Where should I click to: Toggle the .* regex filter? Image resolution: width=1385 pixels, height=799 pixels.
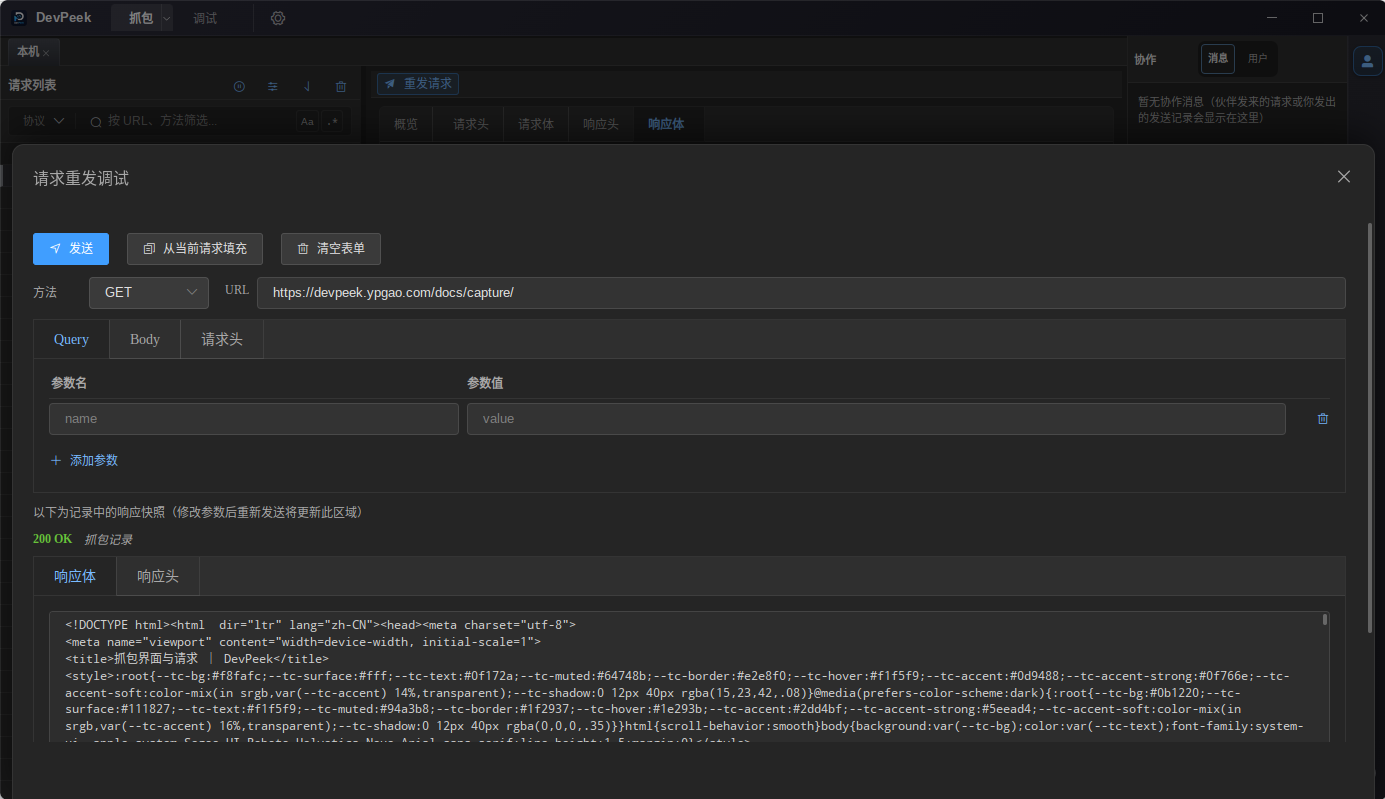pos(333,121)
